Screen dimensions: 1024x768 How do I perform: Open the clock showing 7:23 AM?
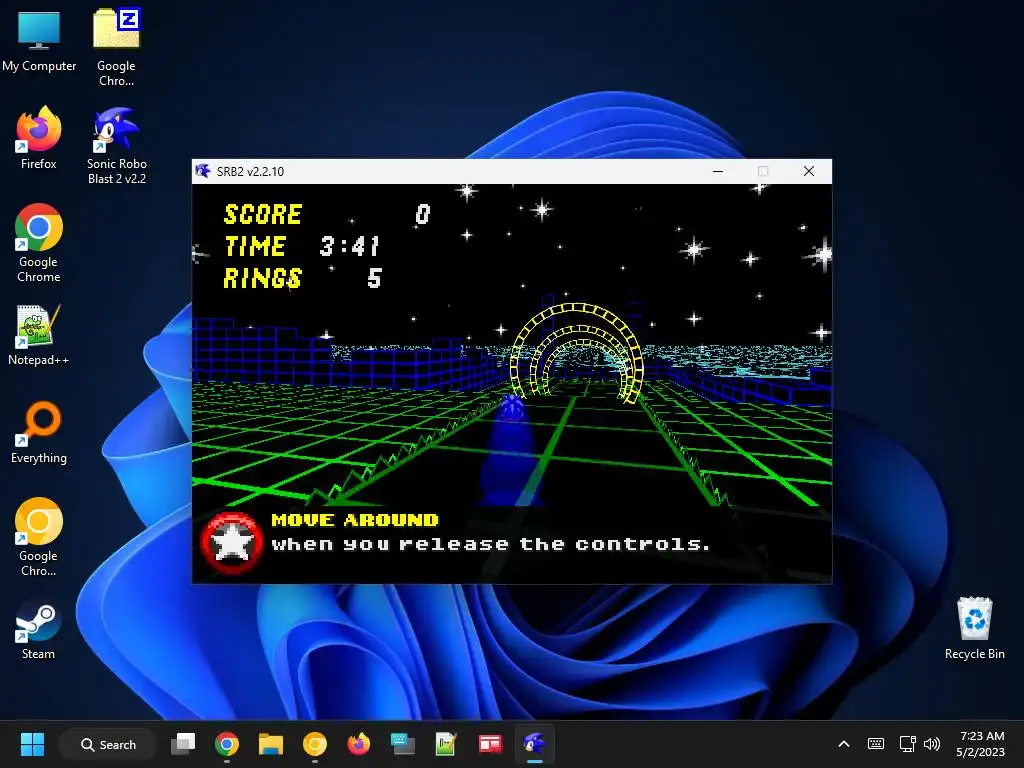[981, 744]
